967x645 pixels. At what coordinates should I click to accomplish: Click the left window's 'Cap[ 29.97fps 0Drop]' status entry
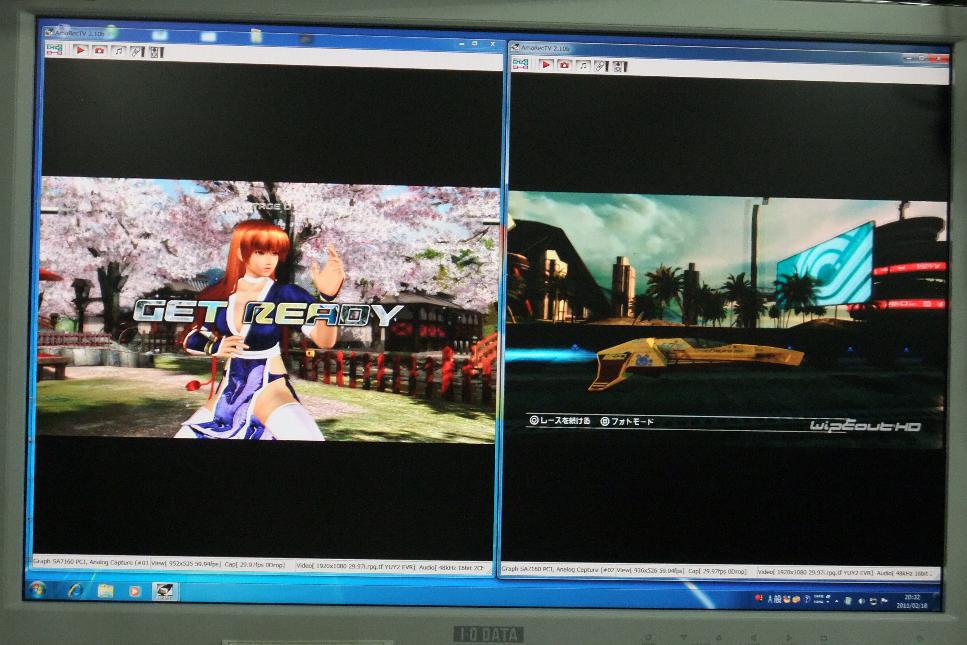click(x=255, y=564)
